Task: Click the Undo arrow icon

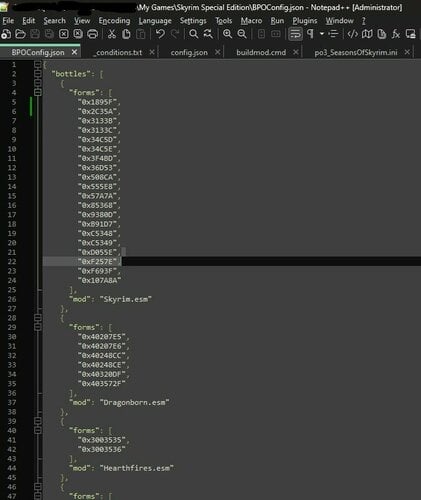Action: 160,34
